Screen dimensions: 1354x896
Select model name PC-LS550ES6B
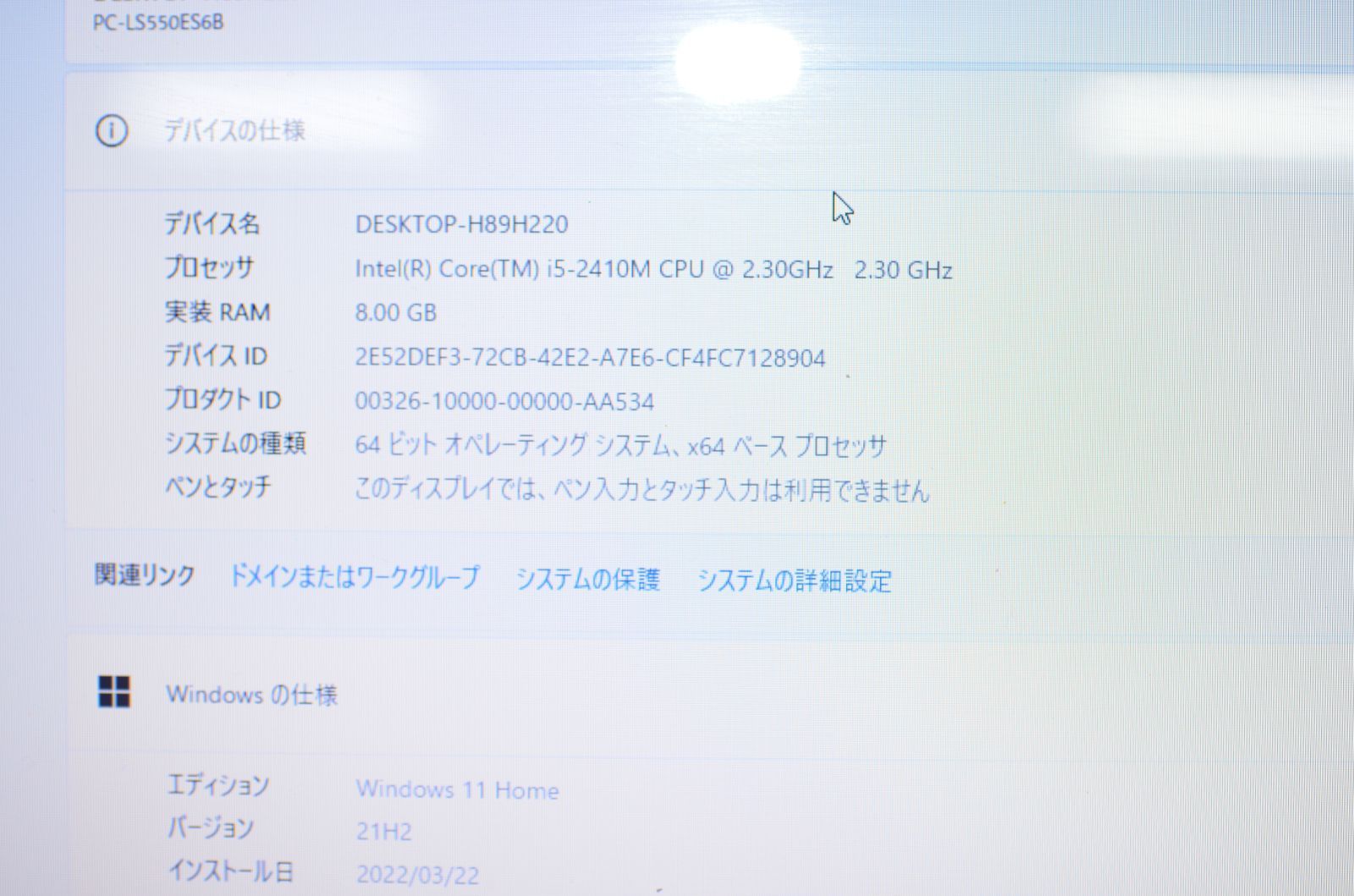tap(158, 22)
